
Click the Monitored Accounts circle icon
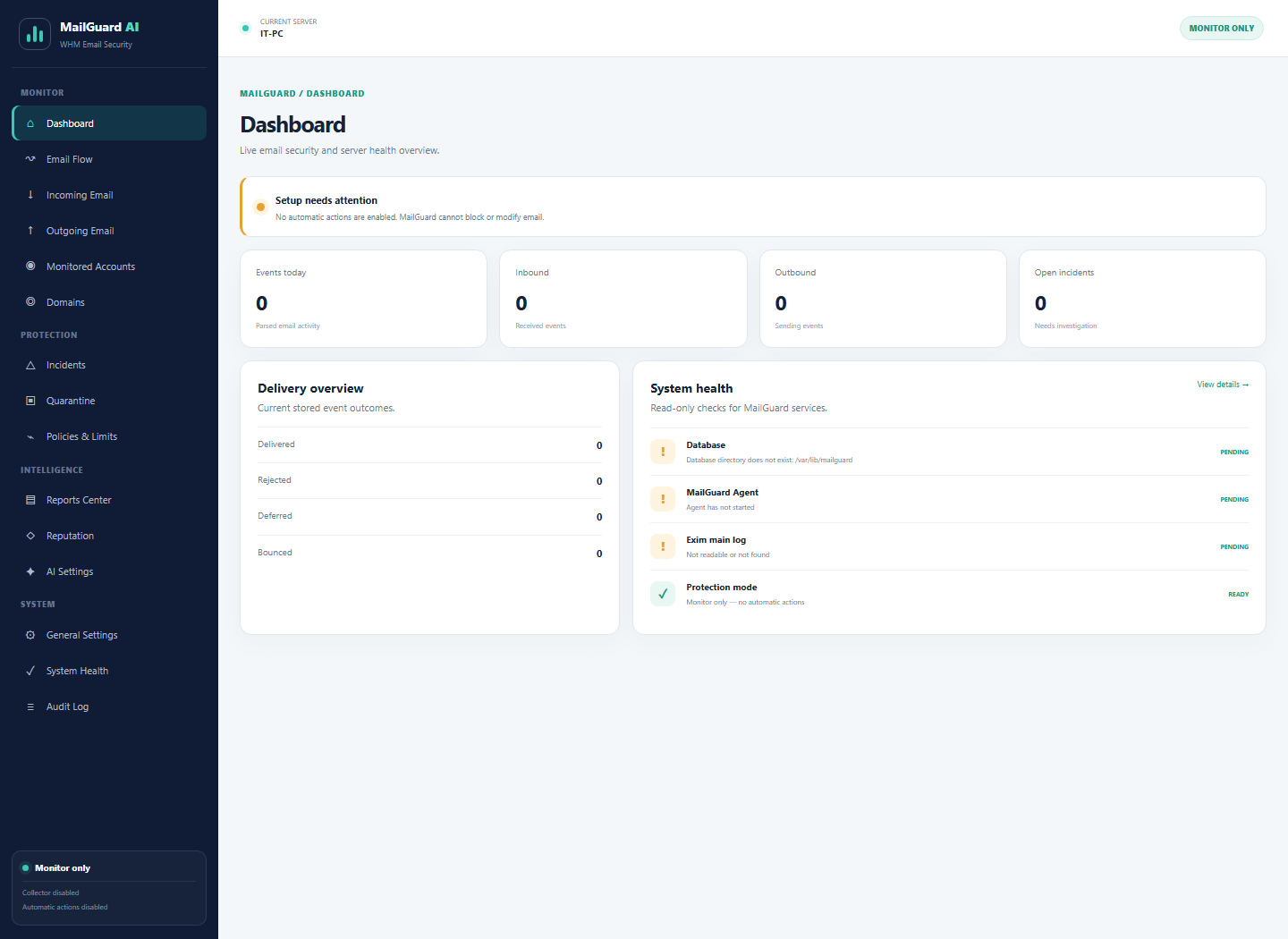point(30,266)
